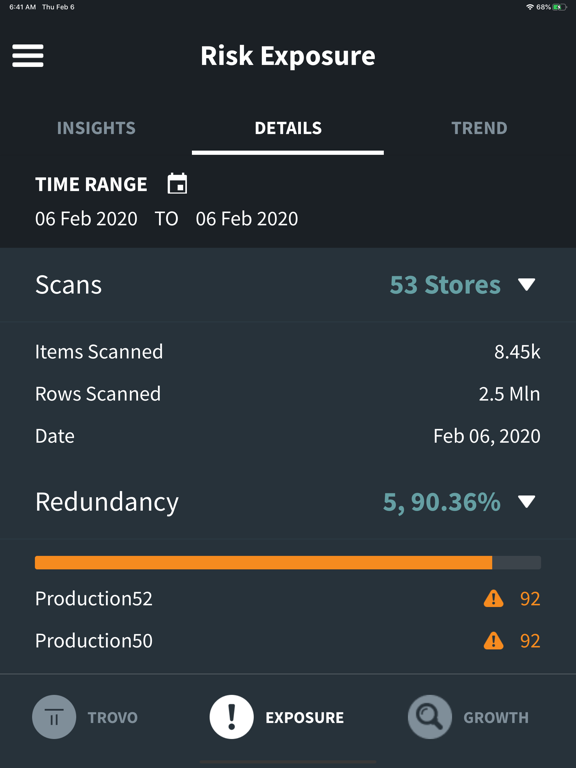This screenshot has height=768, width=576.
Task: Tap the end date after TO
Action: click(x=247, y=218)
